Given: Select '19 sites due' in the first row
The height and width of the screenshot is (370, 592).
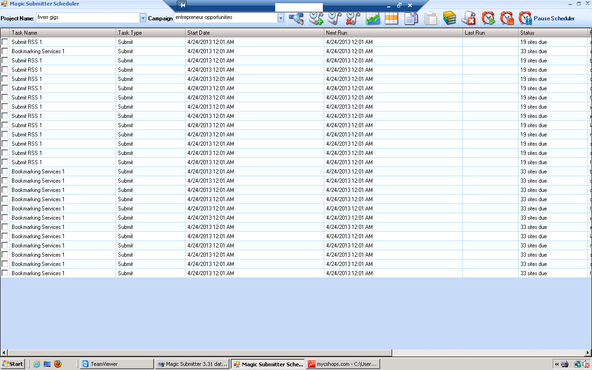Looking at the screenshot, I should [x=533, y=42].
